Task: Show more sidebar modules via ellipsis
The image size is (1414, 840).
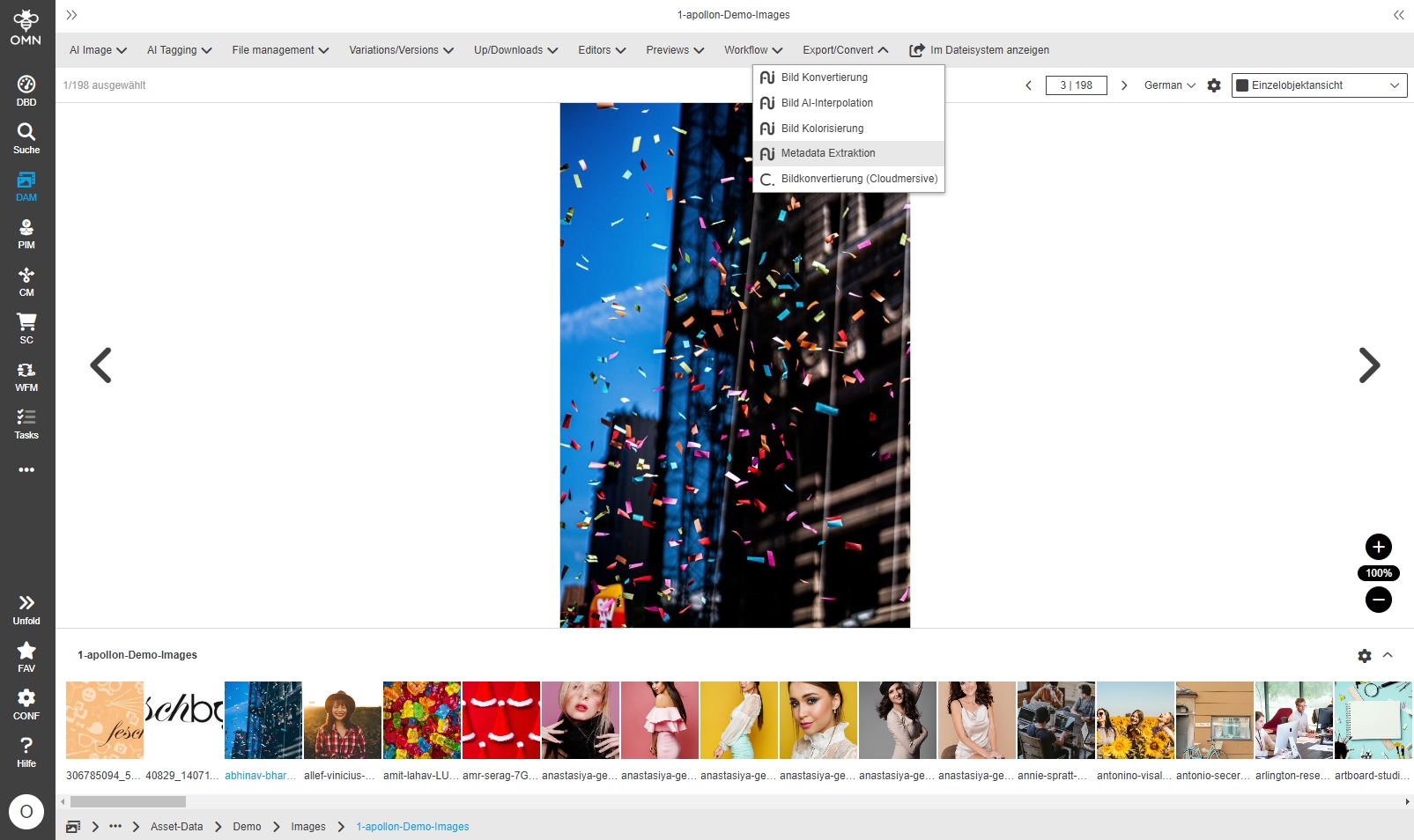Action: 26,470
